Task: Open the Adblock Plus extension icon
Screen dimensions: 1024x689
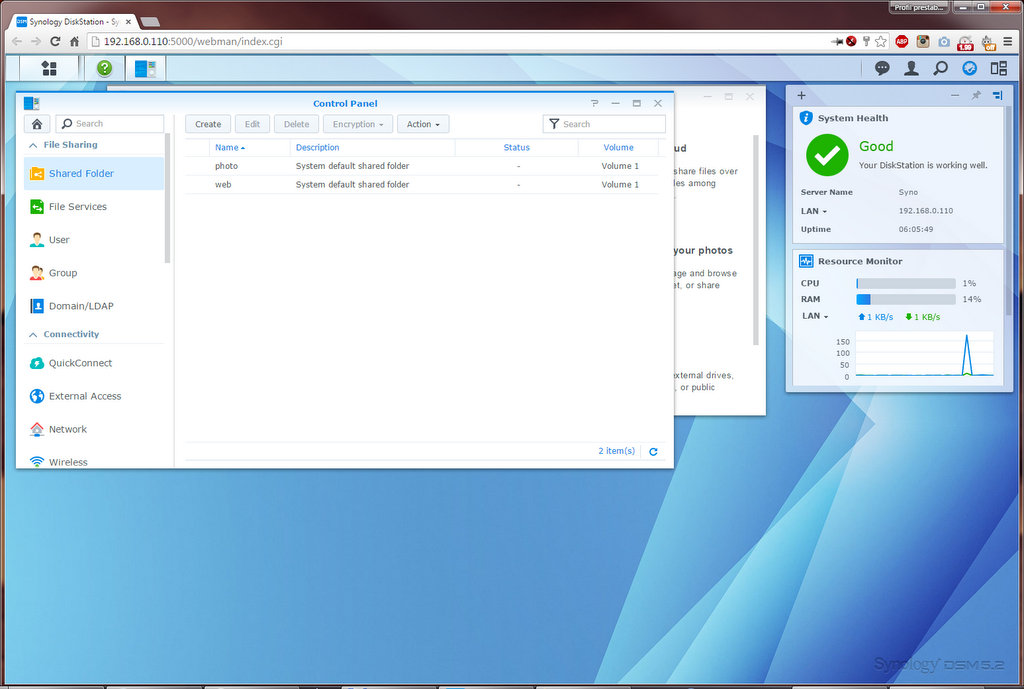Action: click(x=902, y=41)
